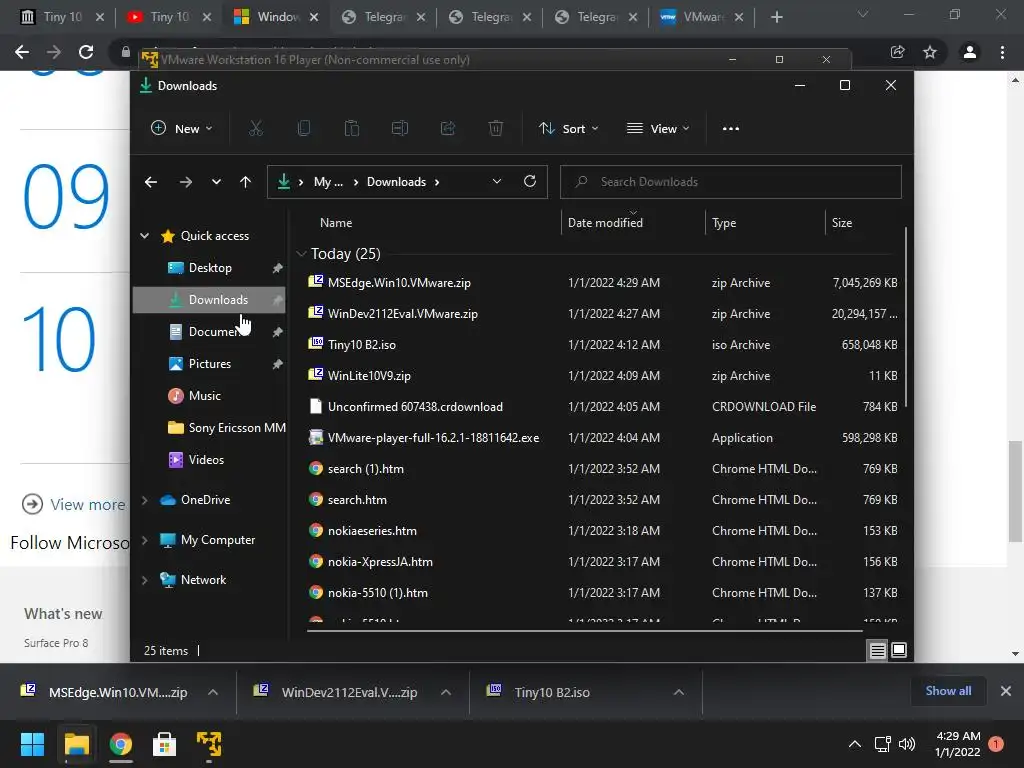Close the Chrome downloads bar

pyautogui.click(x=1006, y=691)
